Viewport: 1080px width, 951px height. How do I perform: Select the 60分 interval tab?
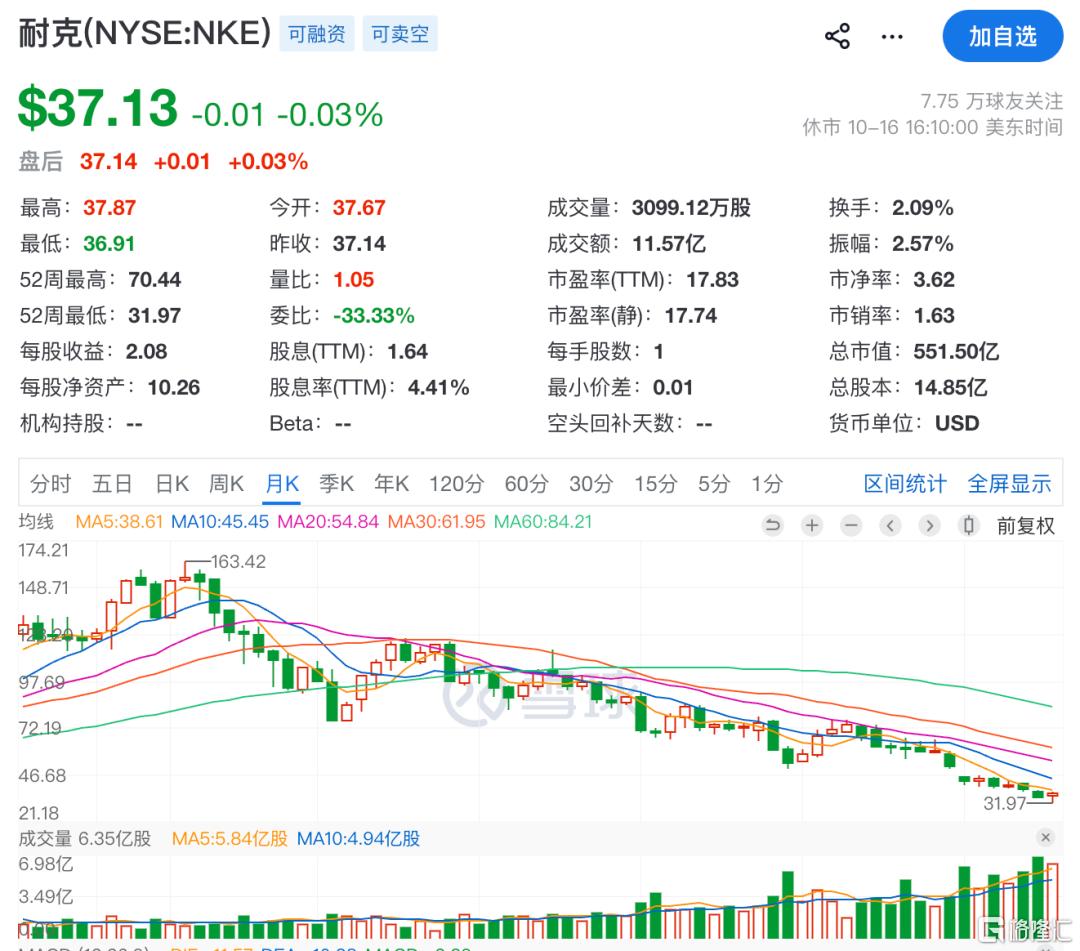click(526, 484)
